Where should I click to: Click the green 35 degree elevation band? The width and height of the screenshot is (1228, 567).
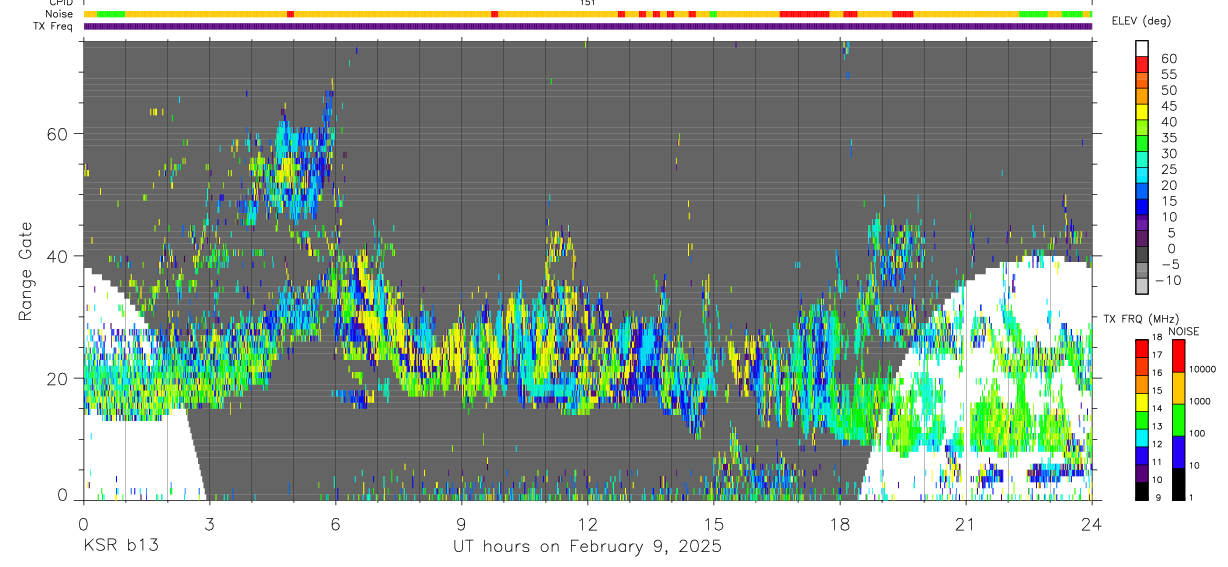(1142, 144)
